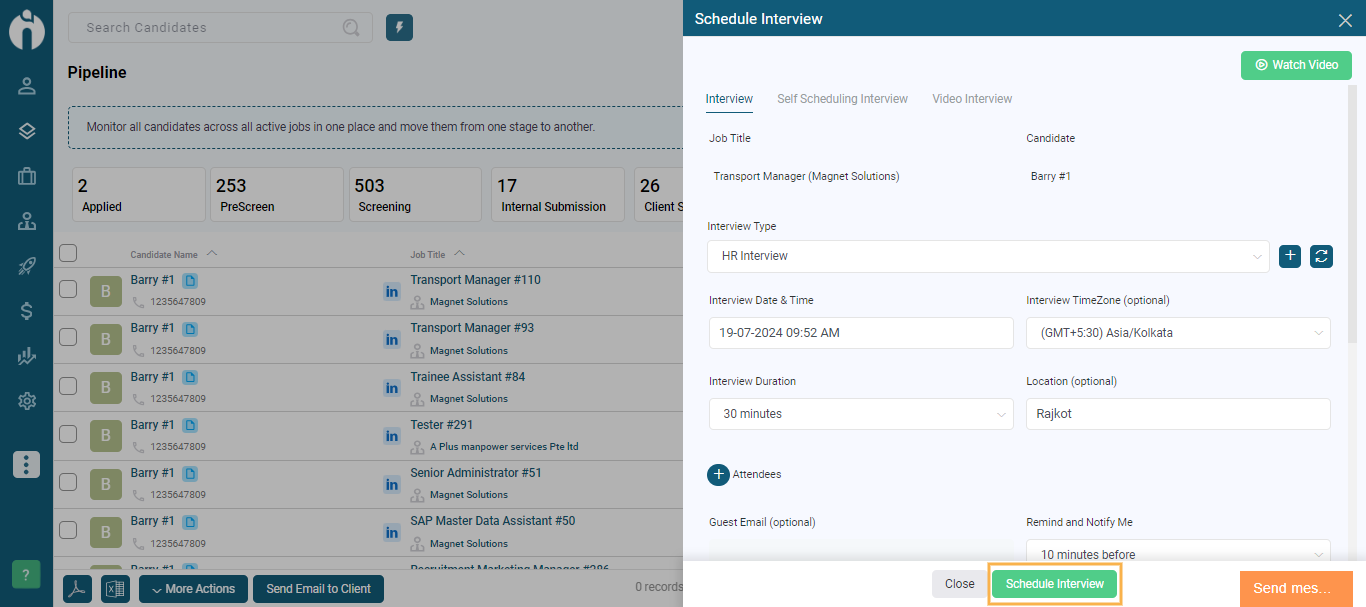The width and height of the screenshot is (1366, 607).
Task: Open the reports chart icon in sidebar
Action: coord(27,356)
